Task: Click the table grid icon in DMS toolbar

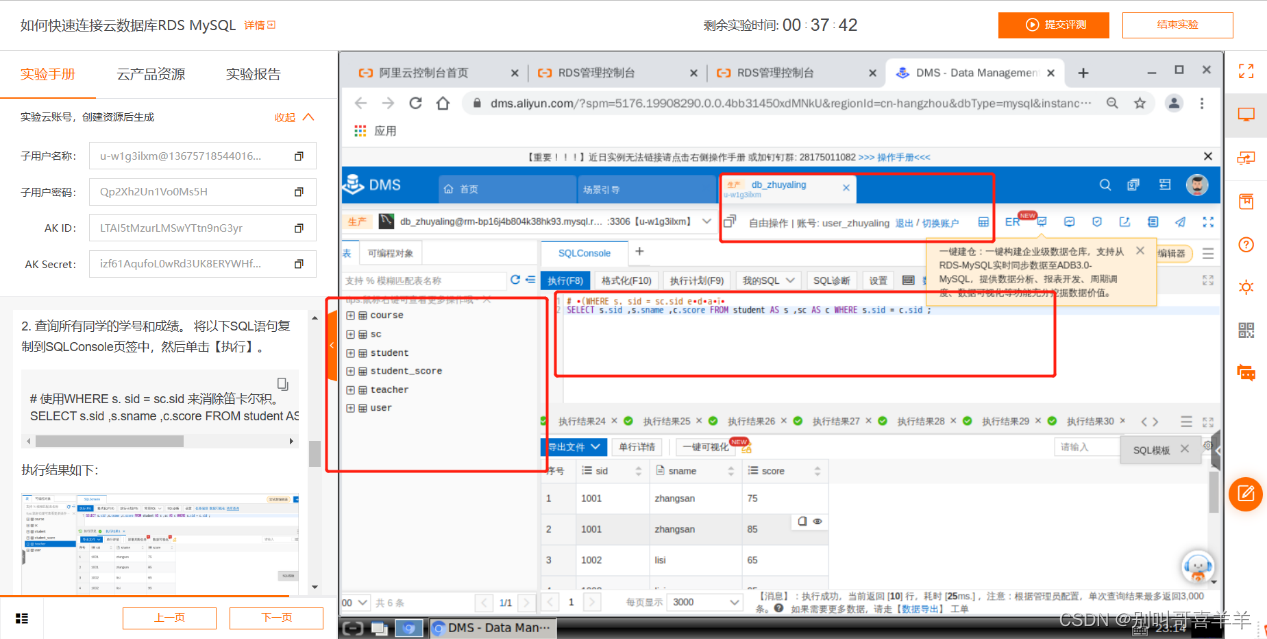Action: pos(983,222)
